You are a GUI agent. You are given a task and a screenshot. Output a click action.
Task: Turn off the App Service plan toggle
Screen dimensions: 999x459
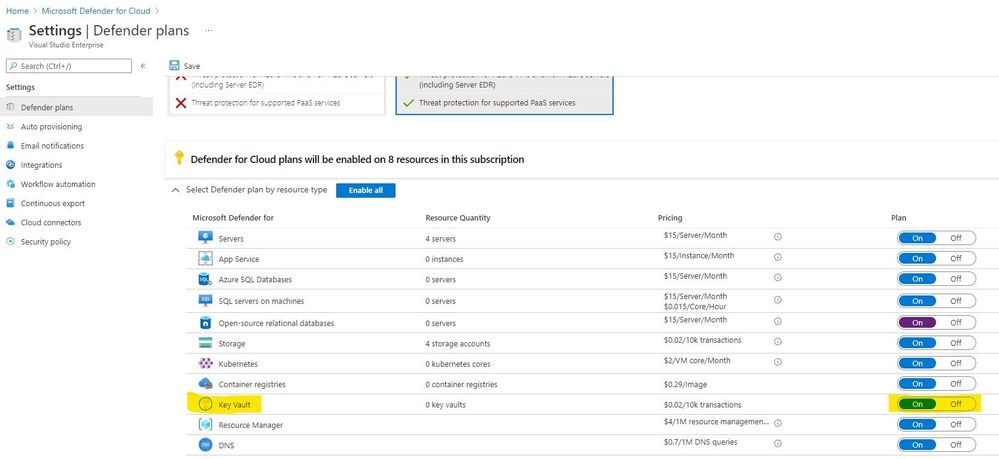tap(956, 259)
